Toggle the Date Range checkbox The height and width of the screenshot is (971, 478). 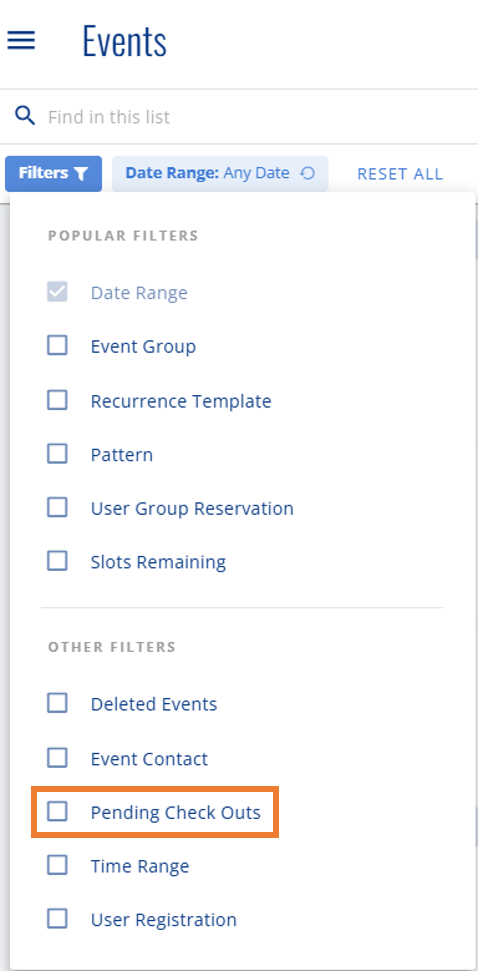tap(58, 292)
